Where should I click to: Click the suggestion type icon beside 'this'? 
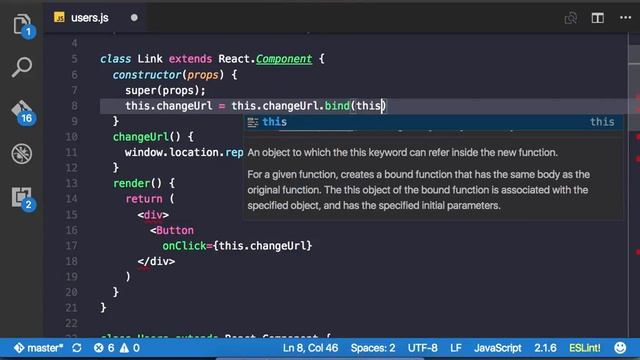point(253,122)
